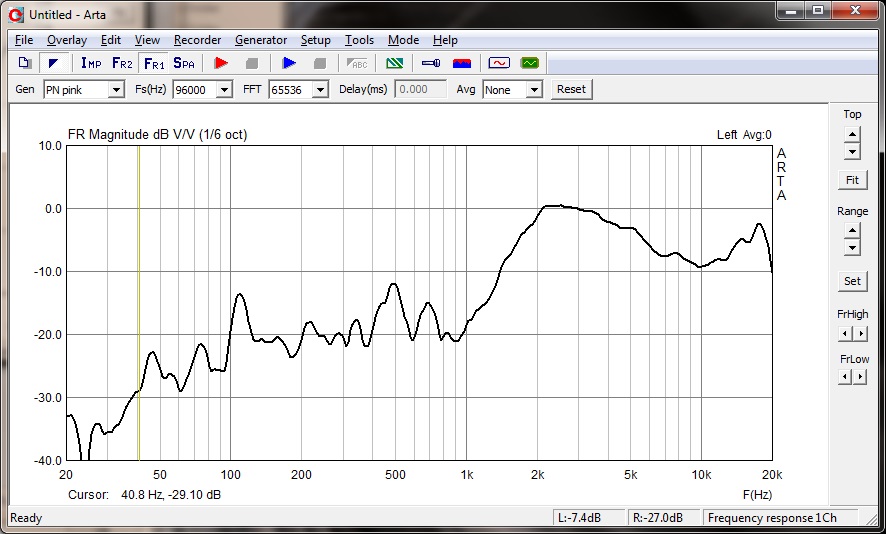Click the Delay(ms) input field

coord(420,89)
